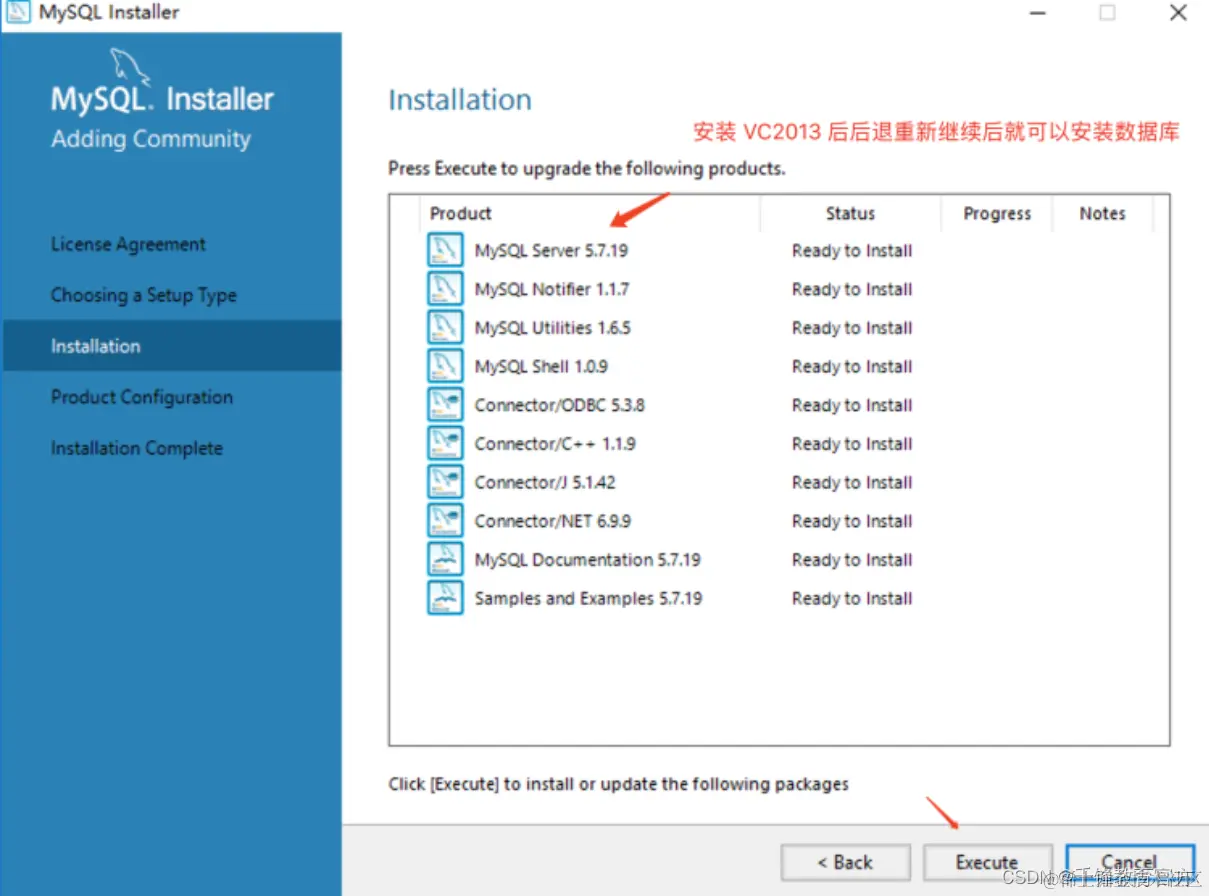Click Ready to Install status for Connector/NET
Image resolution: width=1209 pixels, height=896 pixels.
852,521
